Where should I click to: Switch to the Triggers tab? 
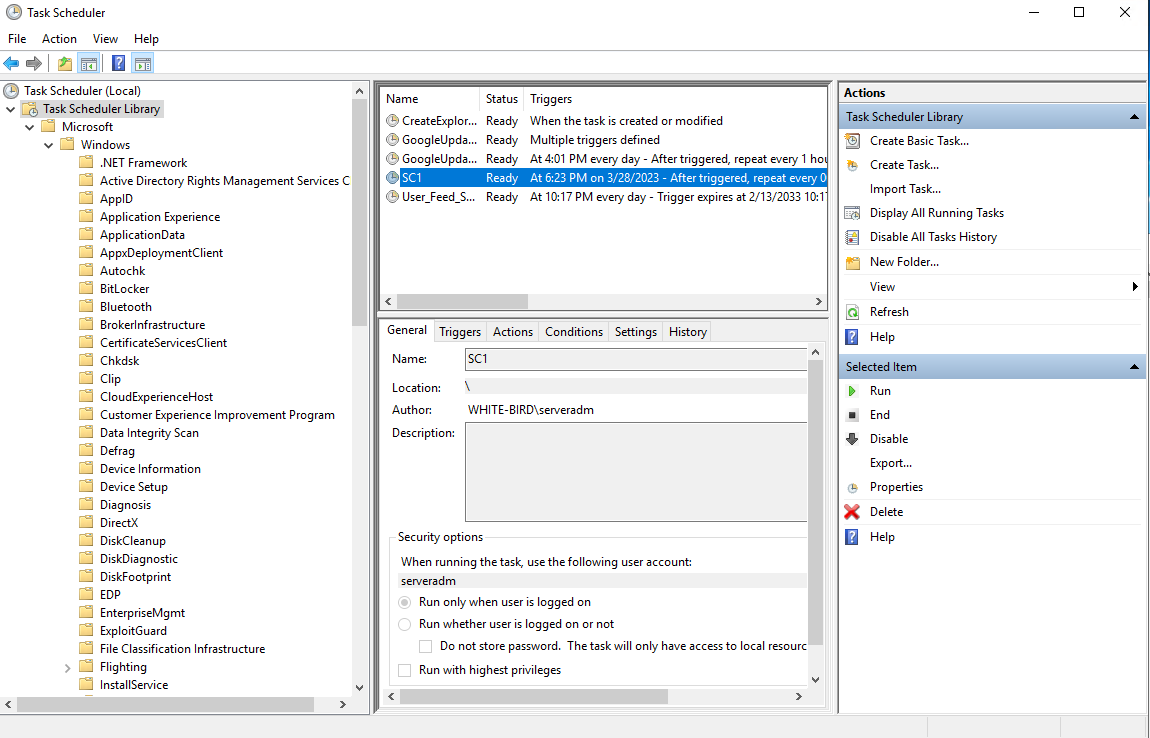click(x=460, y=332)
